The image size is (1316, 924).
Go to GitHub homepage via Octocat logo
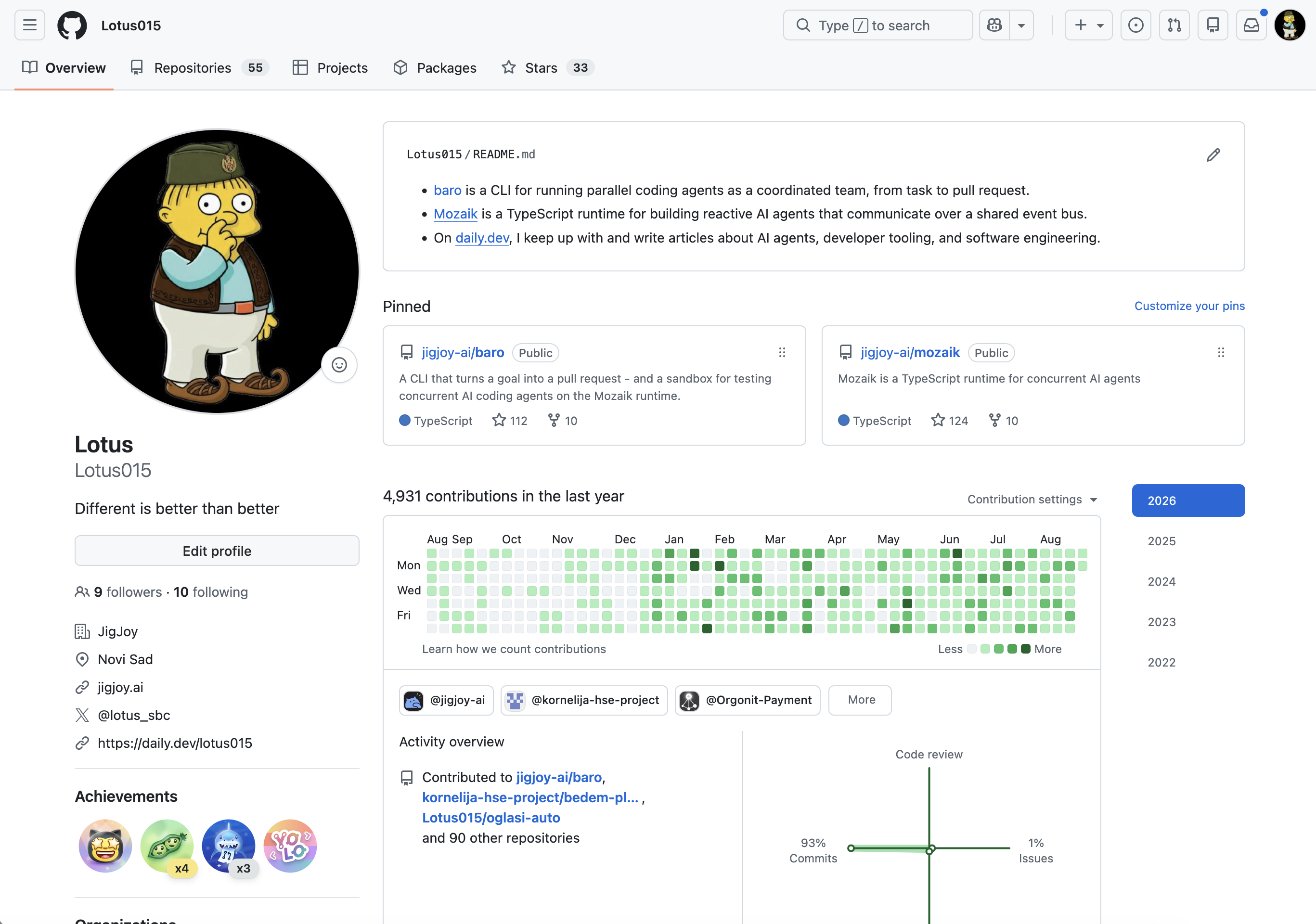pyautogui.click(x=72, y=25)
